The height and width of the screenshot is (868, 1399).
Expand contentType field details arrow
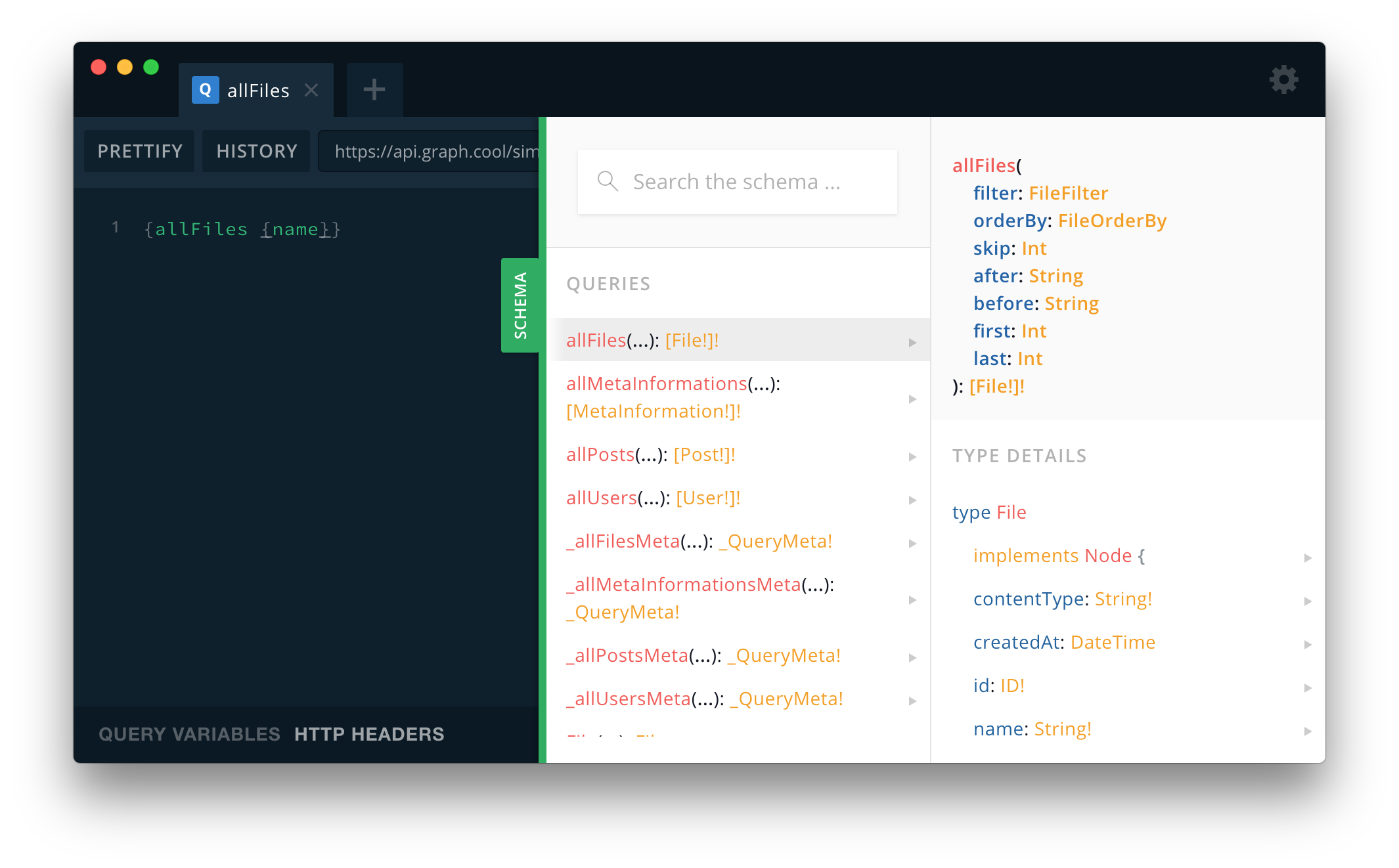1308,601
